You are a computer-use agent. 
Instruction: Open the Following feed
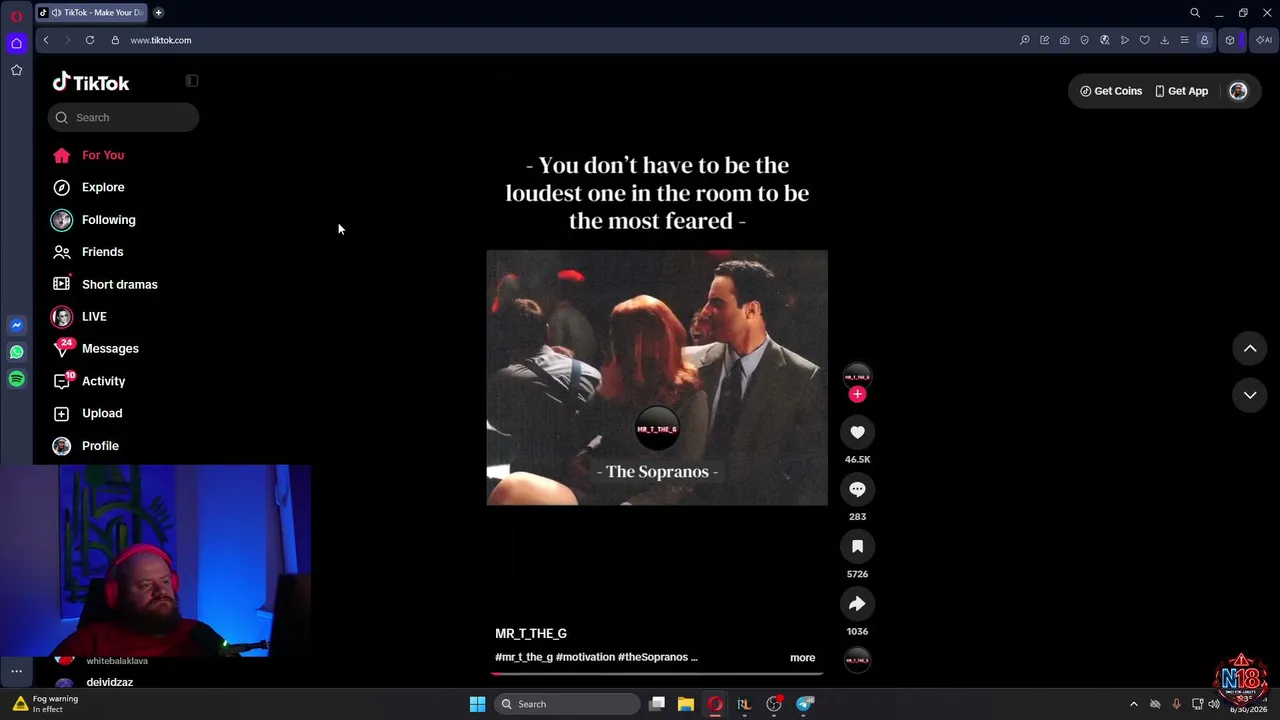tap(108, 220)
